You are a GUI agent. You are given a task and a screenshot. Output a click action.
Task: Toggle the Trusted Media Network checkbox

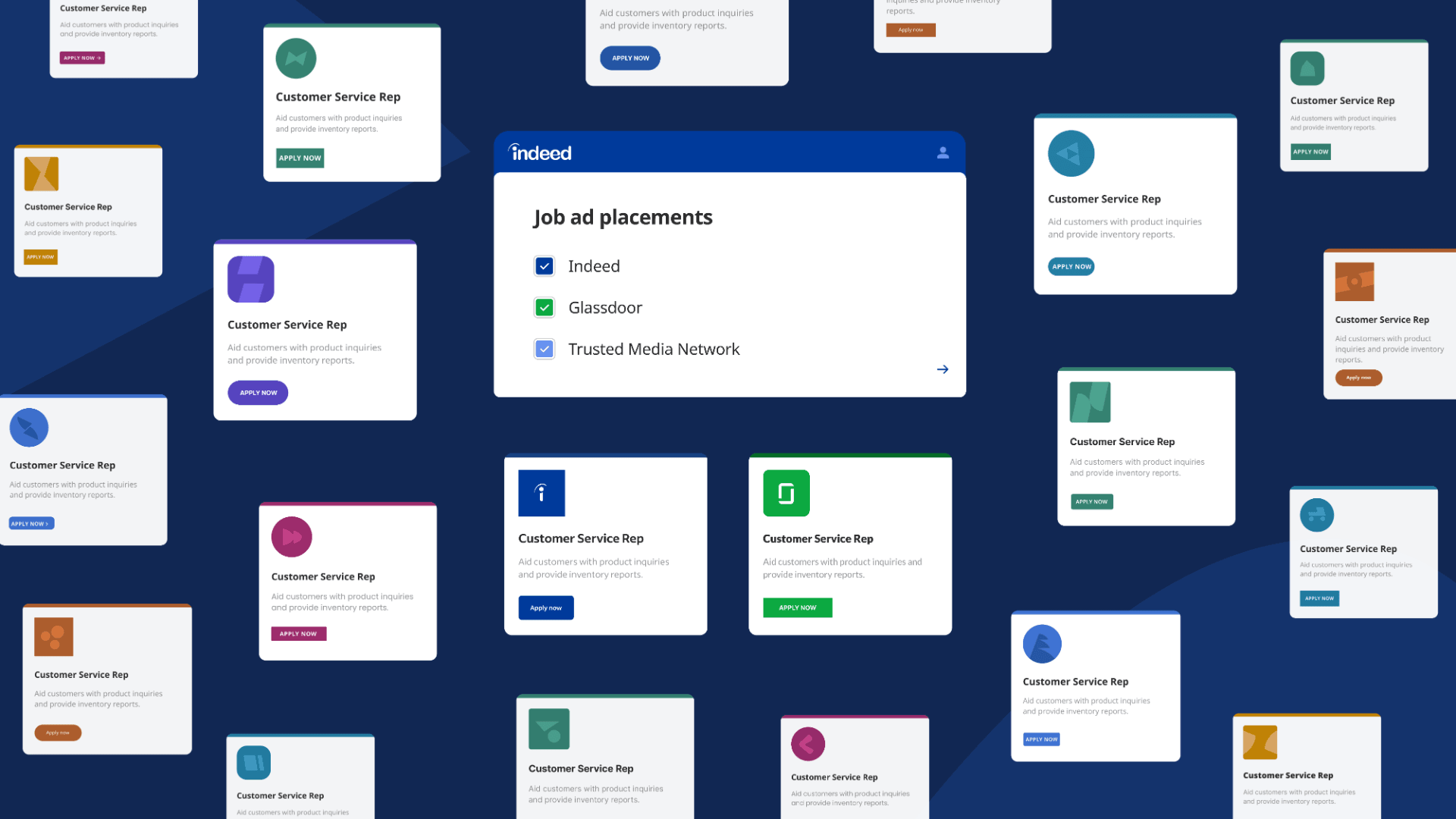click(544, 349)
